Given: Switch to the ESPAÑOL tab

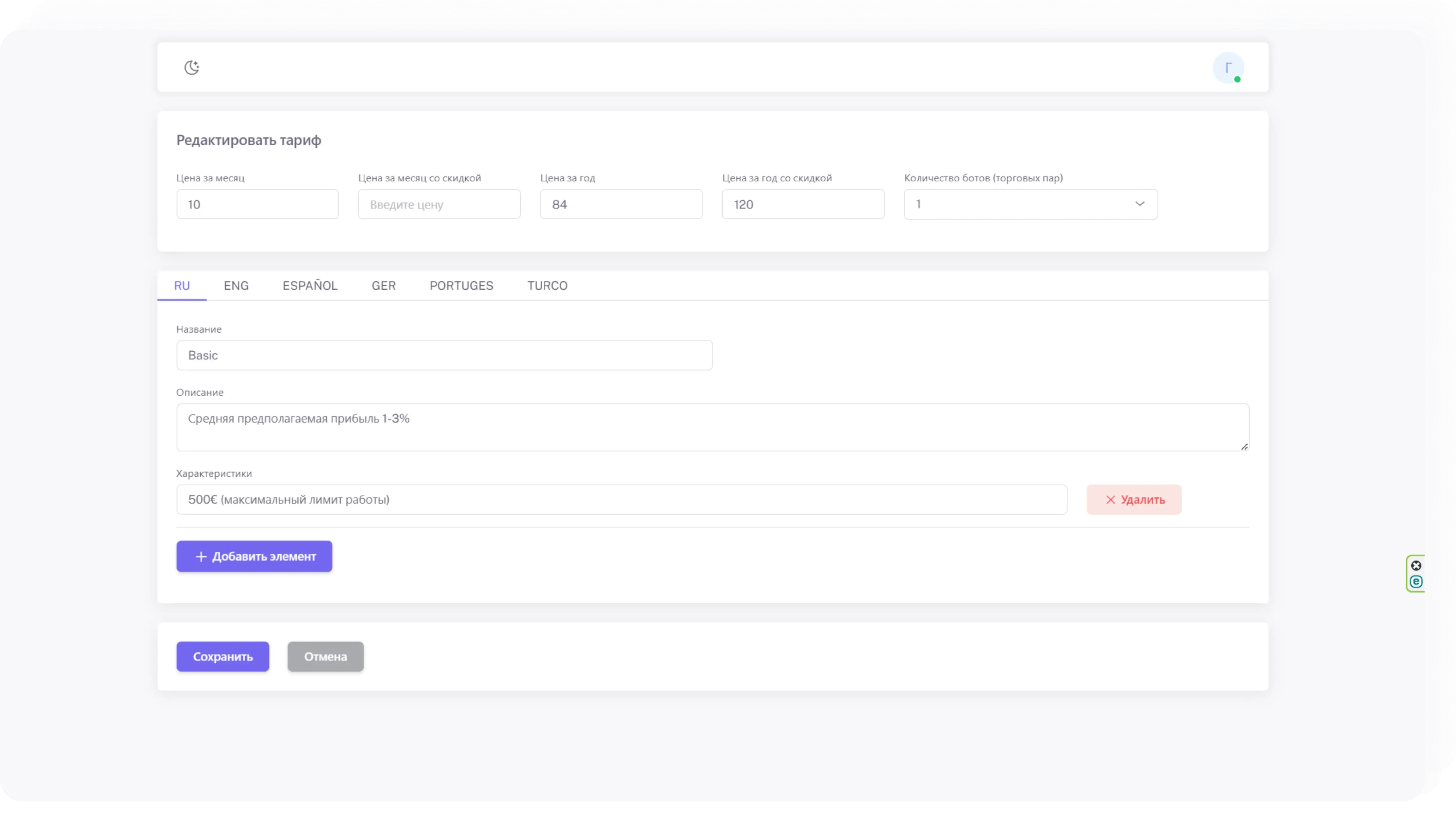Looking at the screenshot, I should tap(310, 285).
